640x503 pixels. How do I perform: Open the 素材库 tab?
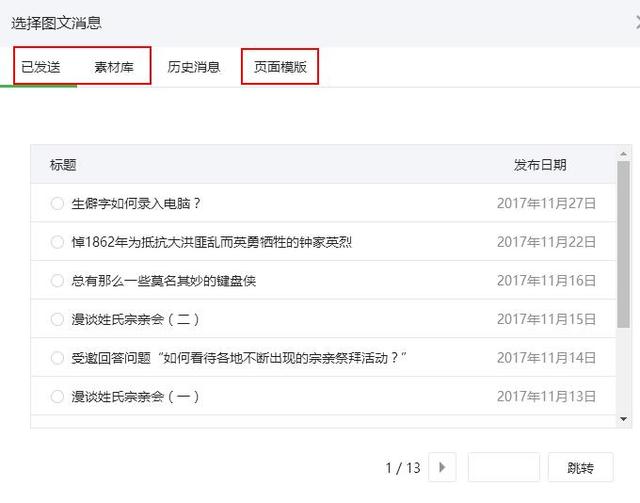(115, 67)
